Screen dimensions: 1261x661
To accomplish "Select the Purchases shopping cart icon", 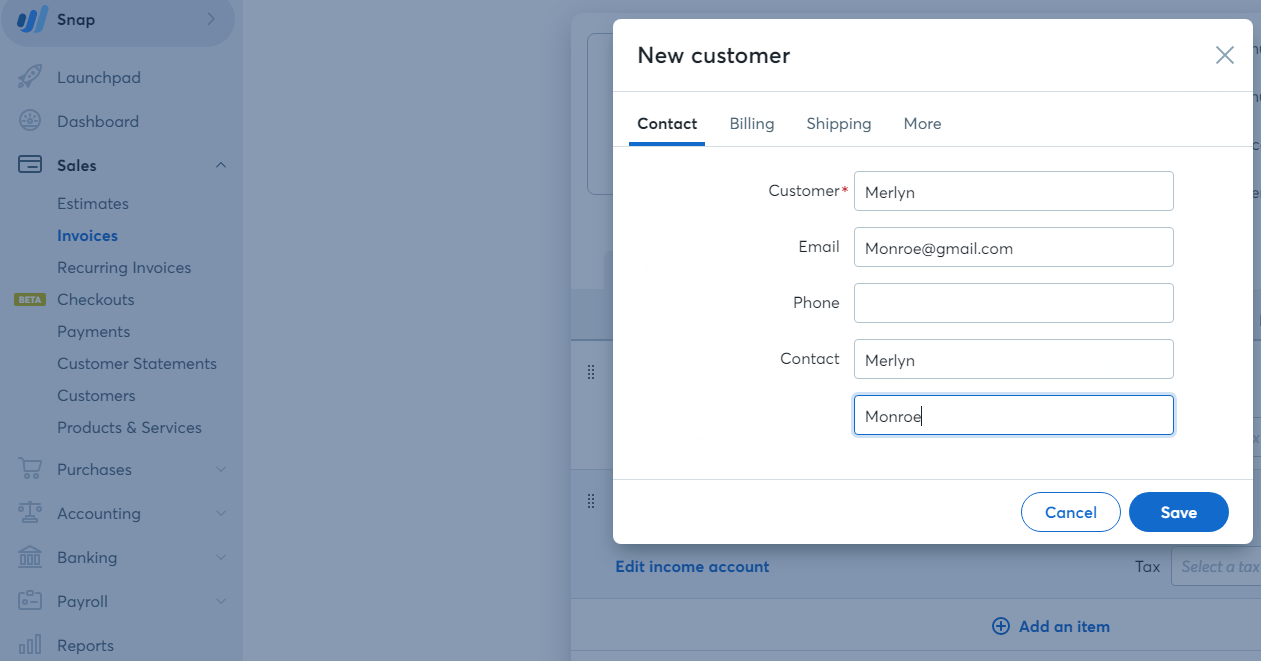I will [x=28, y=469].
